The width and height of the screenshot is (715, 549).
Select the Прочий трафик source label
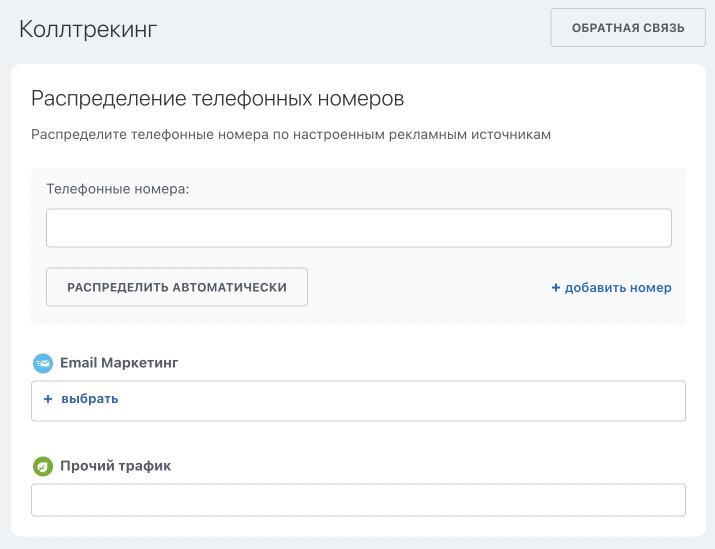tap(115, 466)
